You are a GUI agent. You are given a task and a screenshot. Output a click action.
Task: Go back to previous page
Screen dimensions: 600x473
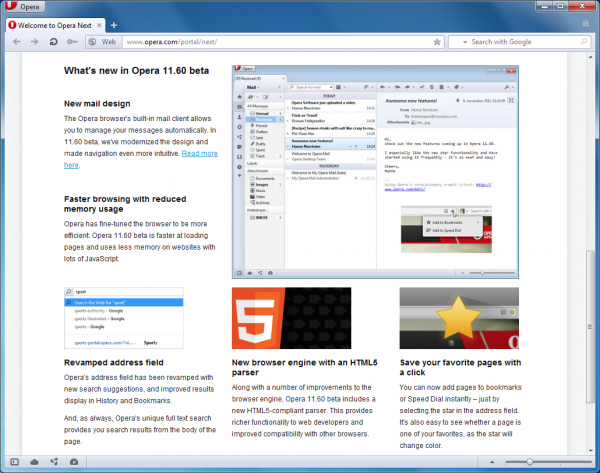click(x=16, y=42)
